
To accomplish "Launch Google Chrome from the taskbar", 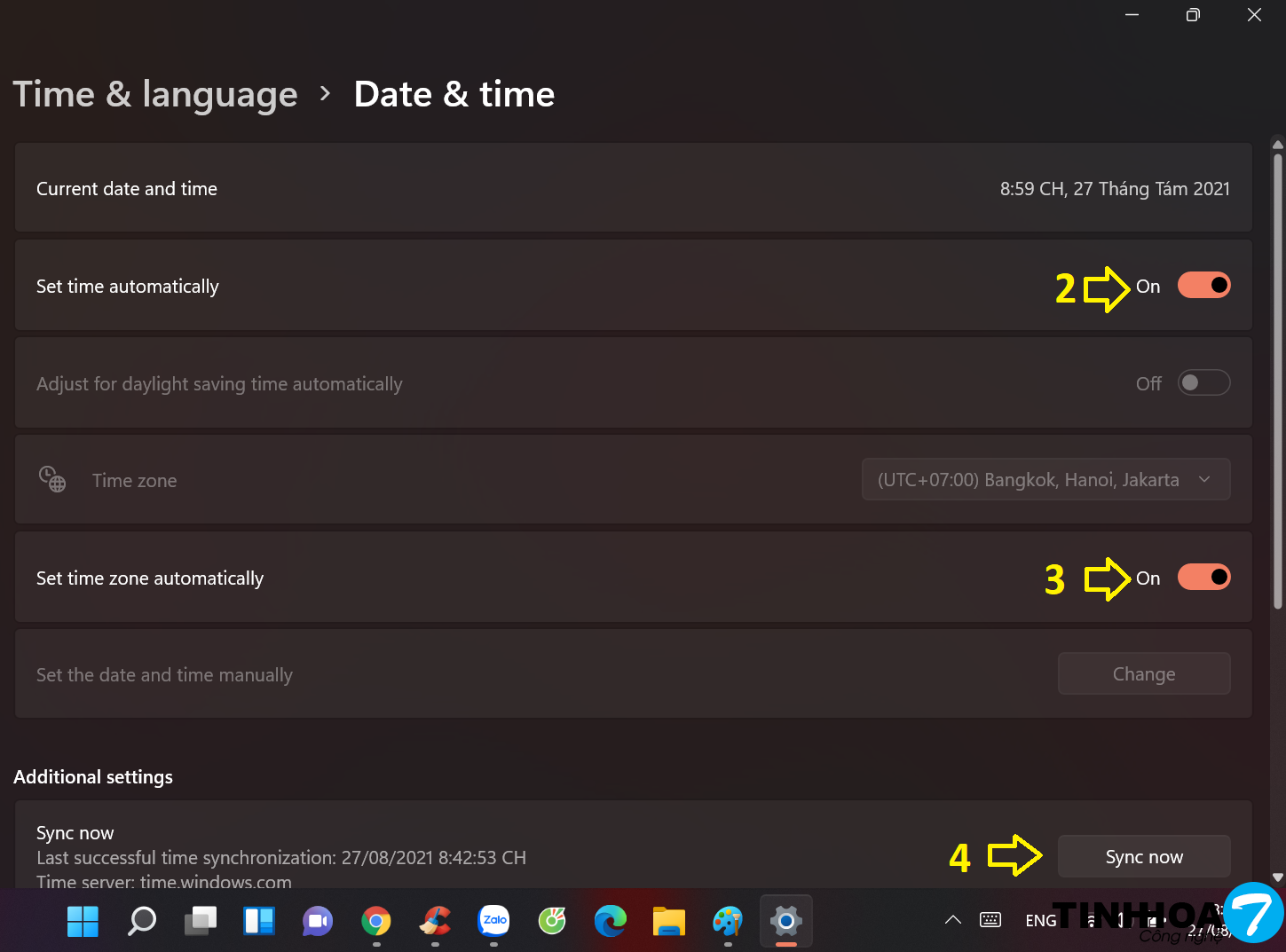I will tap(376, 921).
